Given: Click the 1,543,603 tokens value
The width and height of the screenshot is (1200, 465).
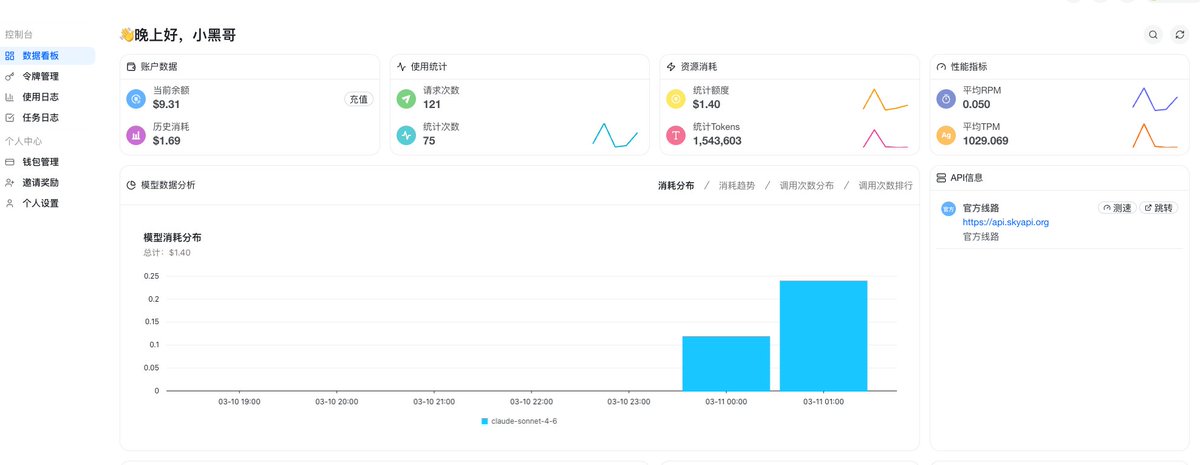Looking at the screenshot, I should [x=717, y=141].
